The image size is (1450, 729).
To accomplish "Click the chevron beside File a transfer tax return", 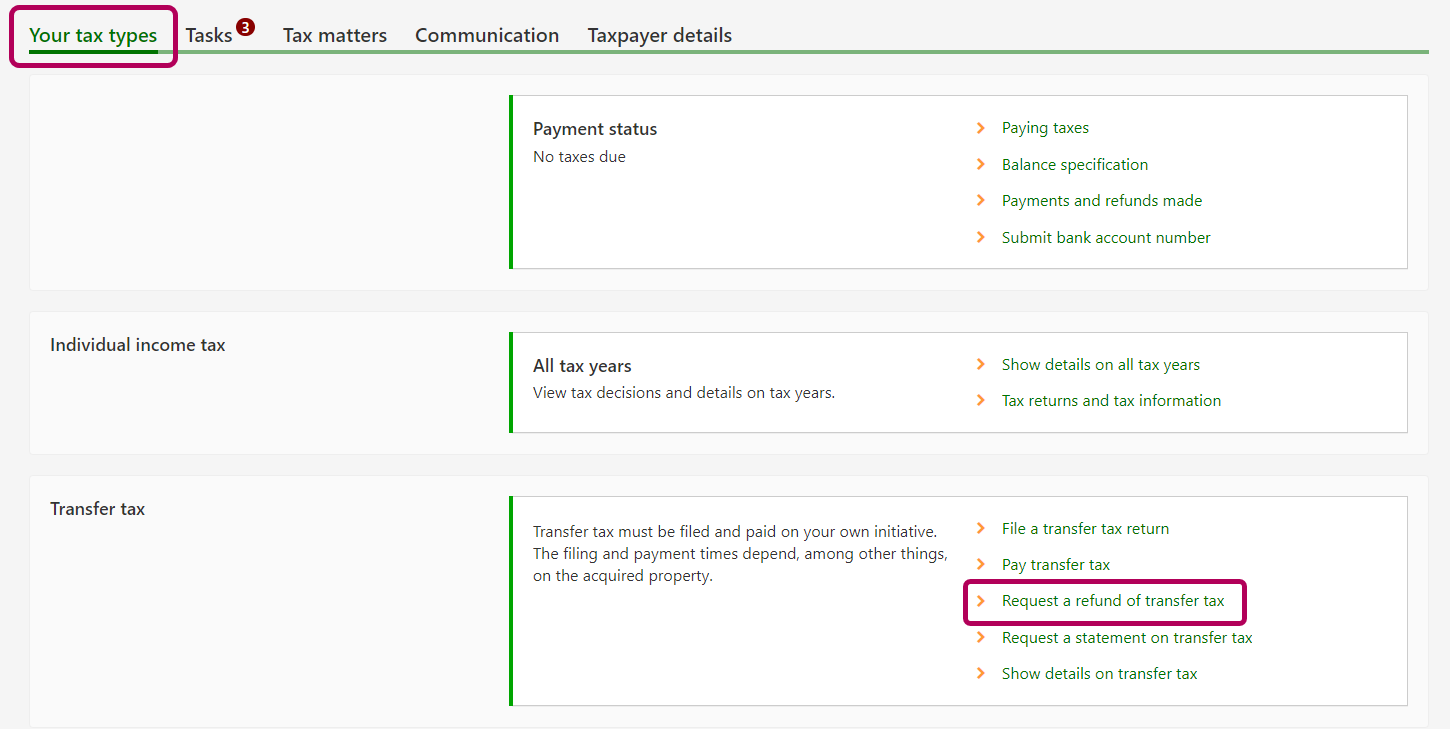I will (981, 529).
